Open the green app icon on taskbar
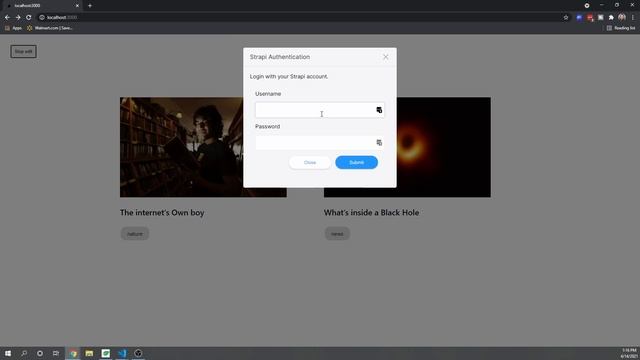 [106, 353]
